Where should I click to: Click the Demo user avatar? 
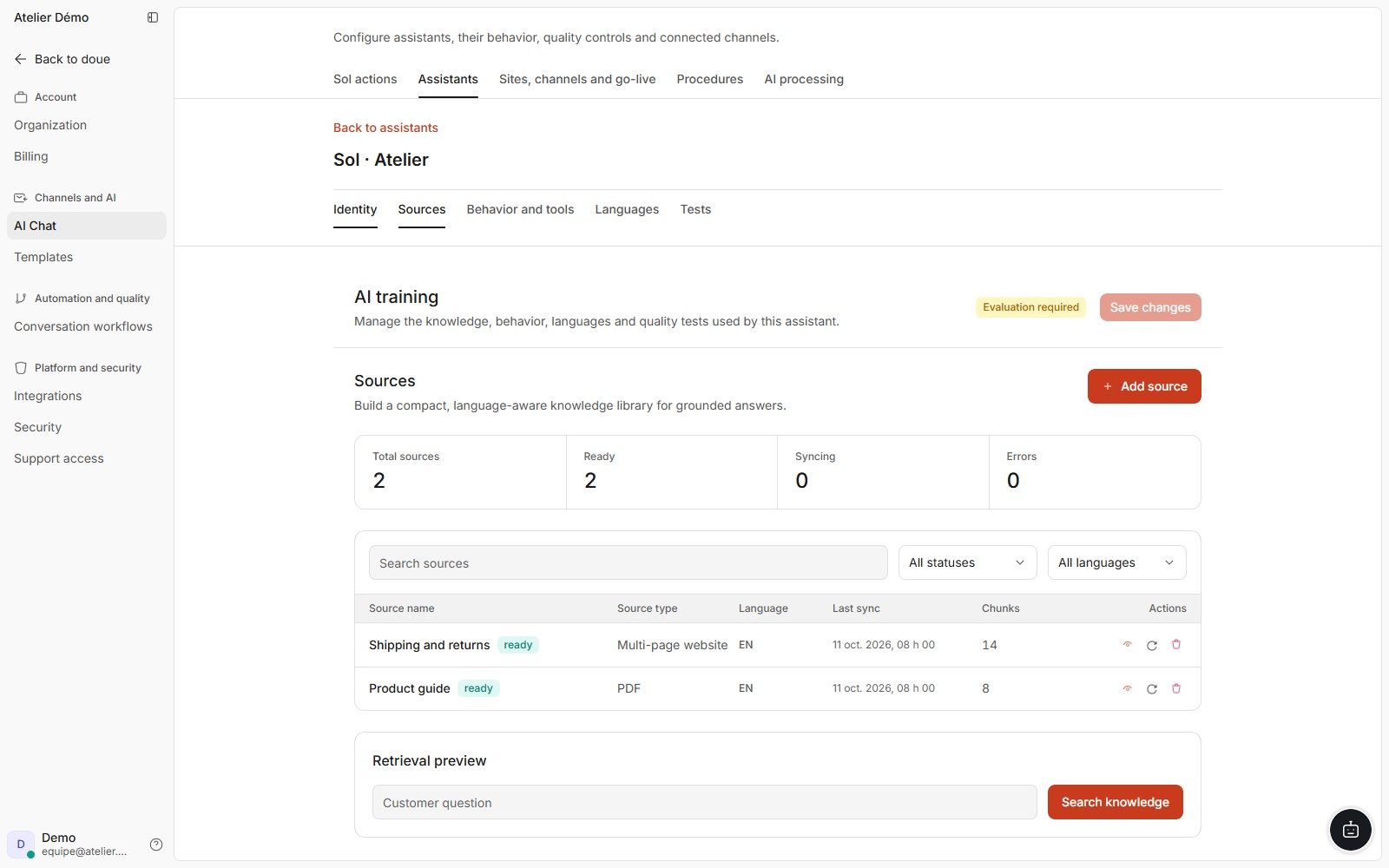[x=21, y=844]
